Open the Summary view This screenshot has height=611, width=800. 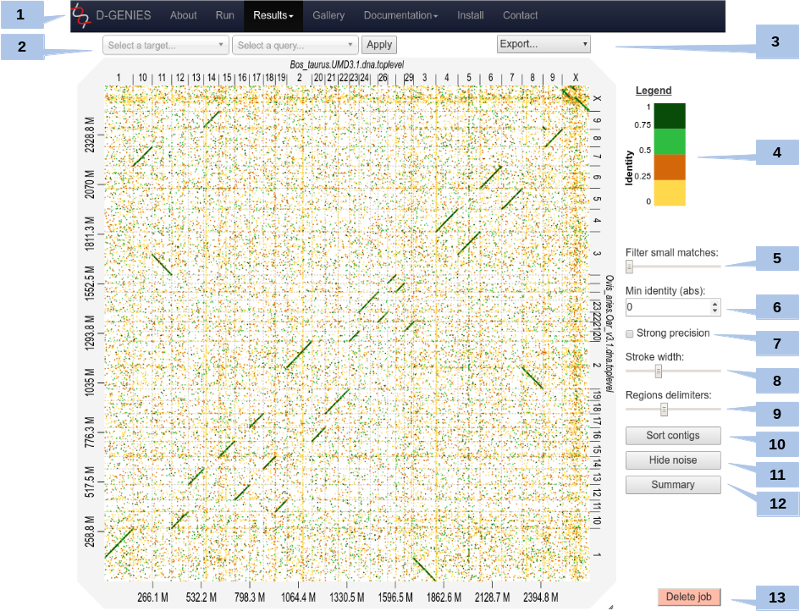pos(672,484)
